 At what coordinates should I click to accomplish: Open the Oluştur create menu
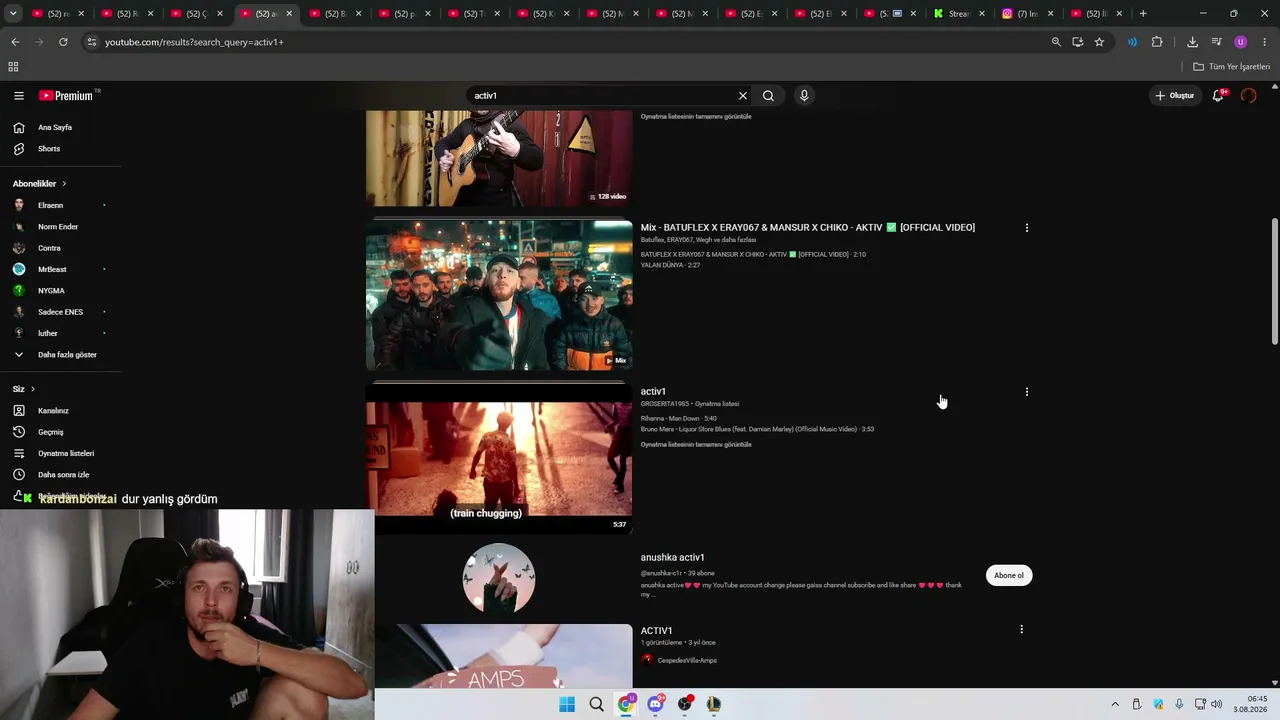[1175, 96]
